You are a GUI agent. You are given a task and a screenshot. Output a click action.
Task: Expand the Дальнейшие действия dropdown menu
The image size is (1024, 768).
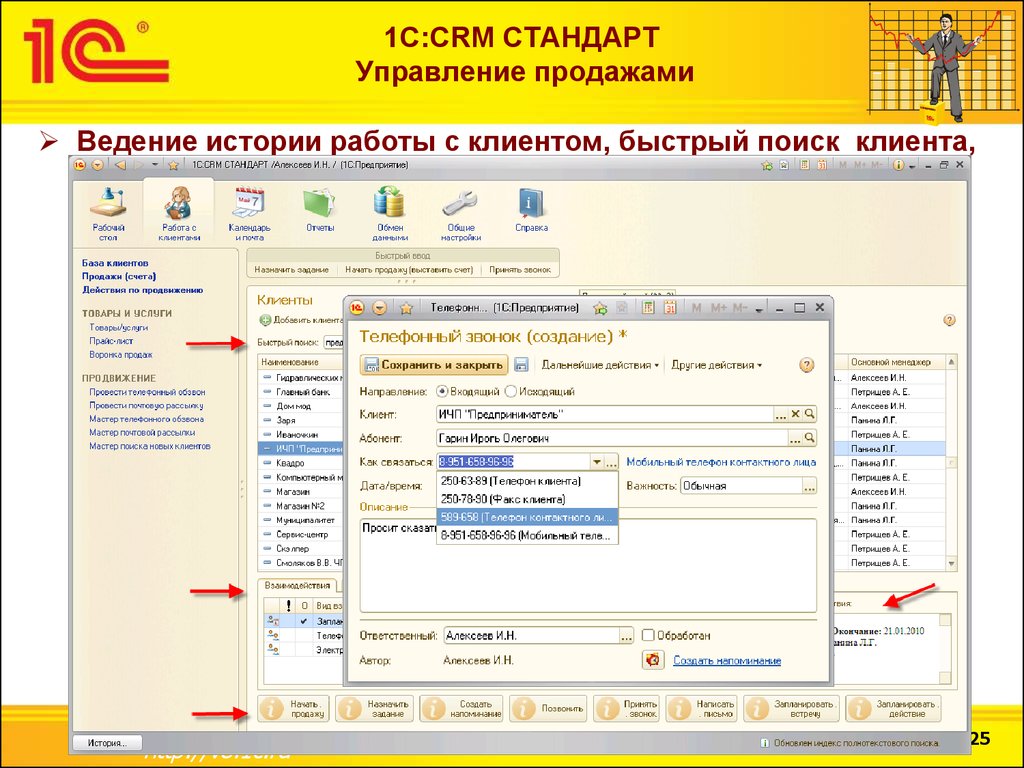[600, 365]
